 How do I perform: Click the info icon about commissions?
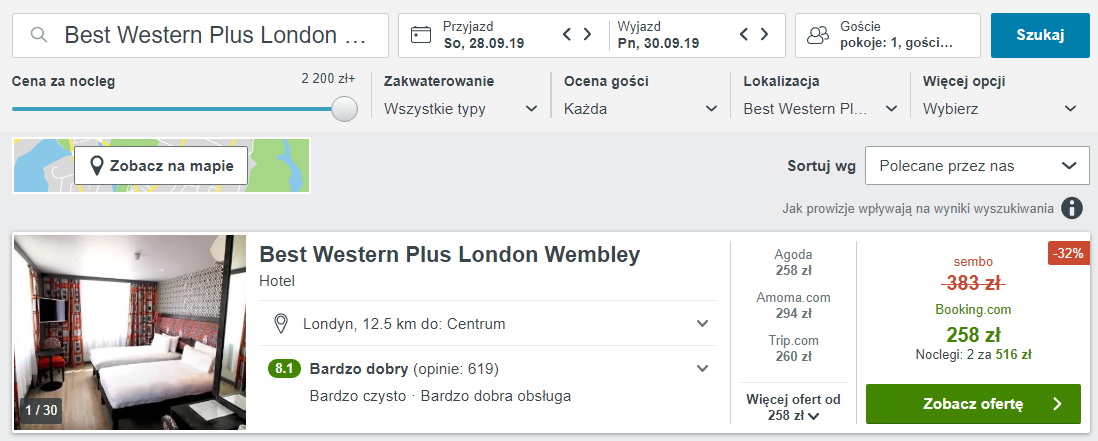coord(1072,208)
